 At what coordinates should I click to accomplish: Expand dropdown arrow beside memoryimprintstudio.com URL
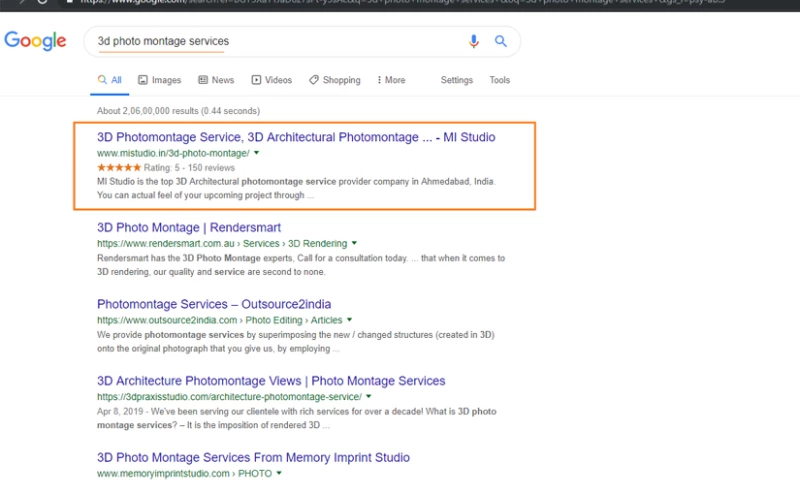(x=279, y=473)
